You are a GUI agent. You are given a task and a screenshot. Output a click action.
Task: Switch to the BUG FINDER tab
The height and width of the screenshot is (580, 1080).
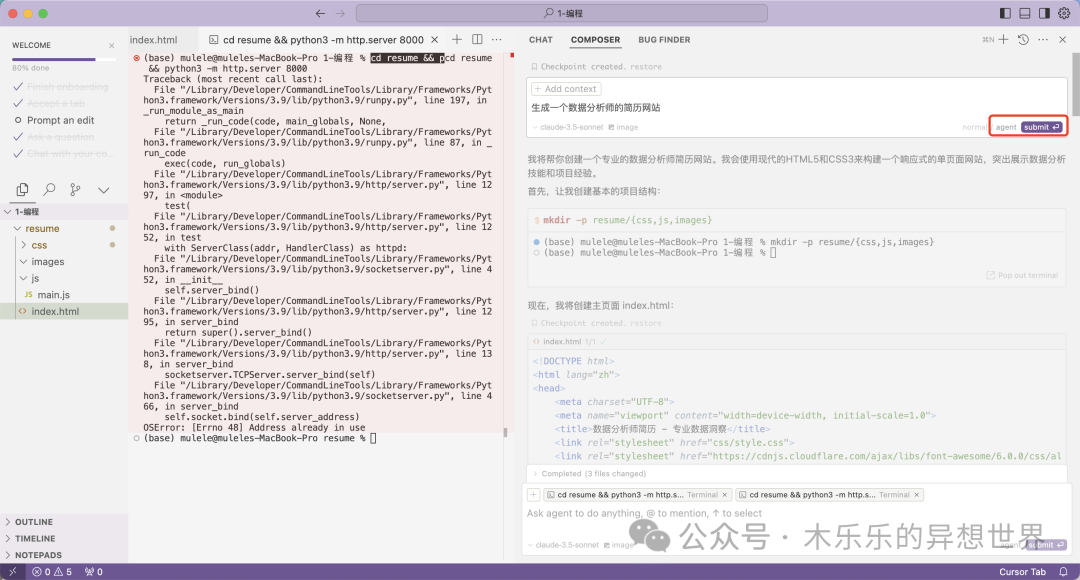(664, 40)
